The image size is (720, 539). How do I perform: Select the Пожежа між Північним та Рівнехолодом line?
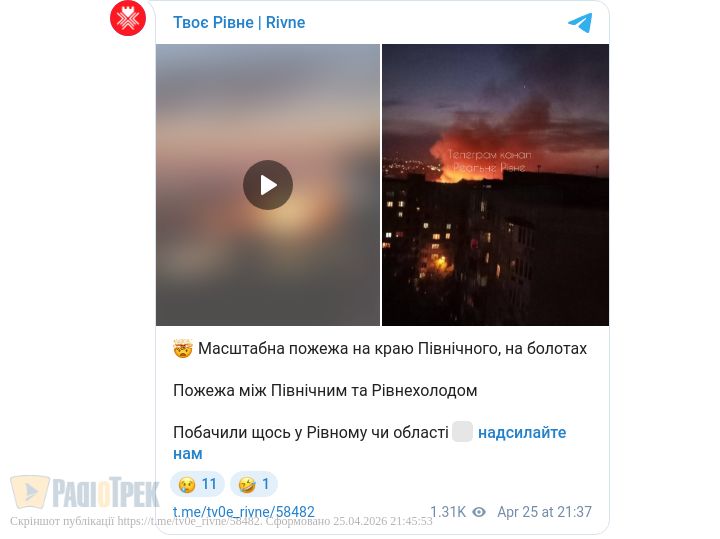pos(325,391)
